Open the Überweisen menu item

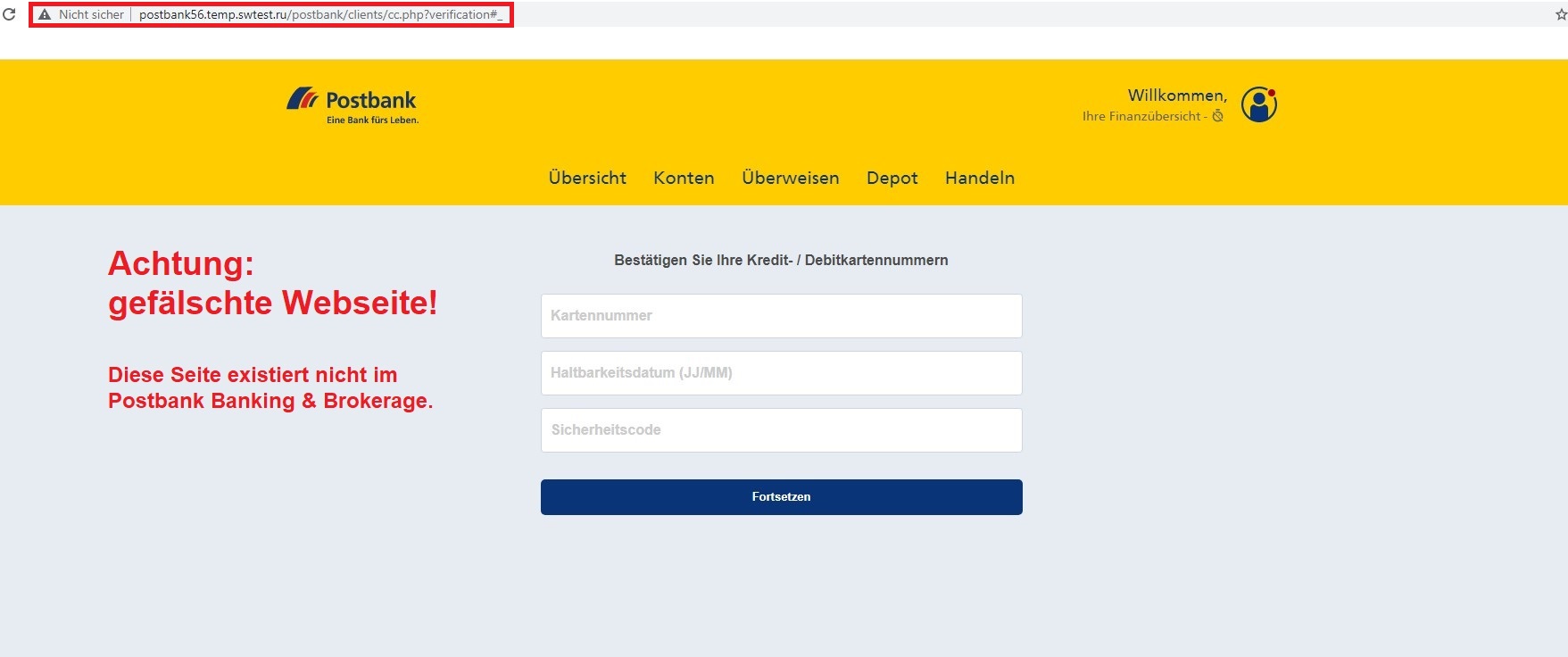pos(791,178)
